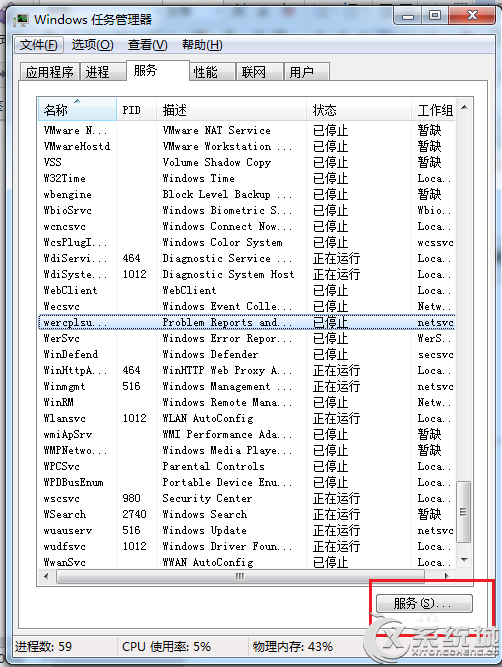Click the vertical scrollbar down arrow
502x667 pixels.
pos(464,559)
